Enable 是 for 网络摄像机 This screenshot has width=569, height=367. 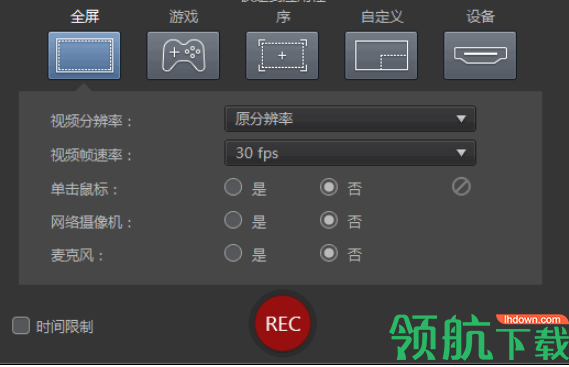[x=233, y=220]
